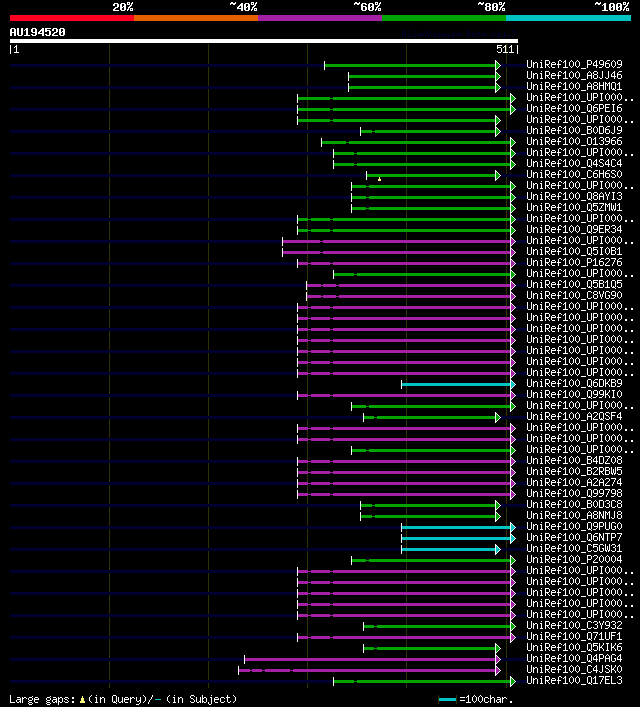Screen dimensions: 640x707
Task: Click the purple alignment bar of P16276
Action: [404, 264]
